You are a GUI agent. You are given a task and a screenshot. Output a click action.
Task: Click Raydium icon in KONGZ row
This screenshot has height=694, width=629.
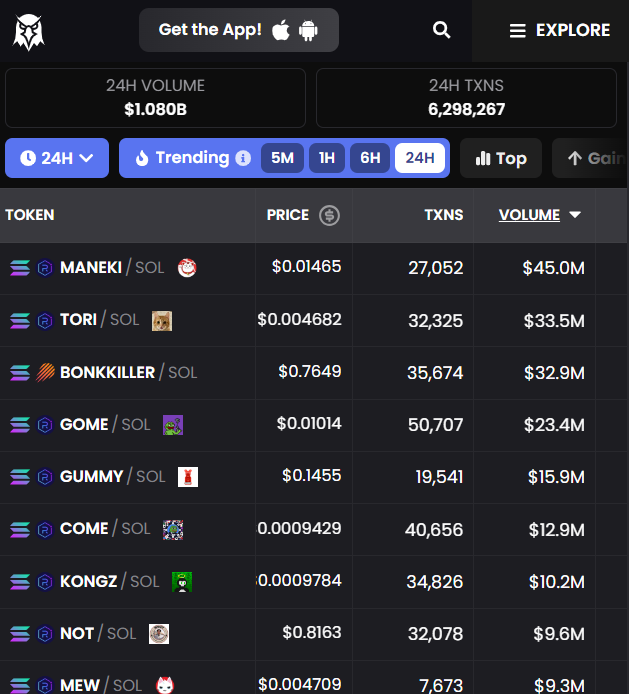point(45,582)
